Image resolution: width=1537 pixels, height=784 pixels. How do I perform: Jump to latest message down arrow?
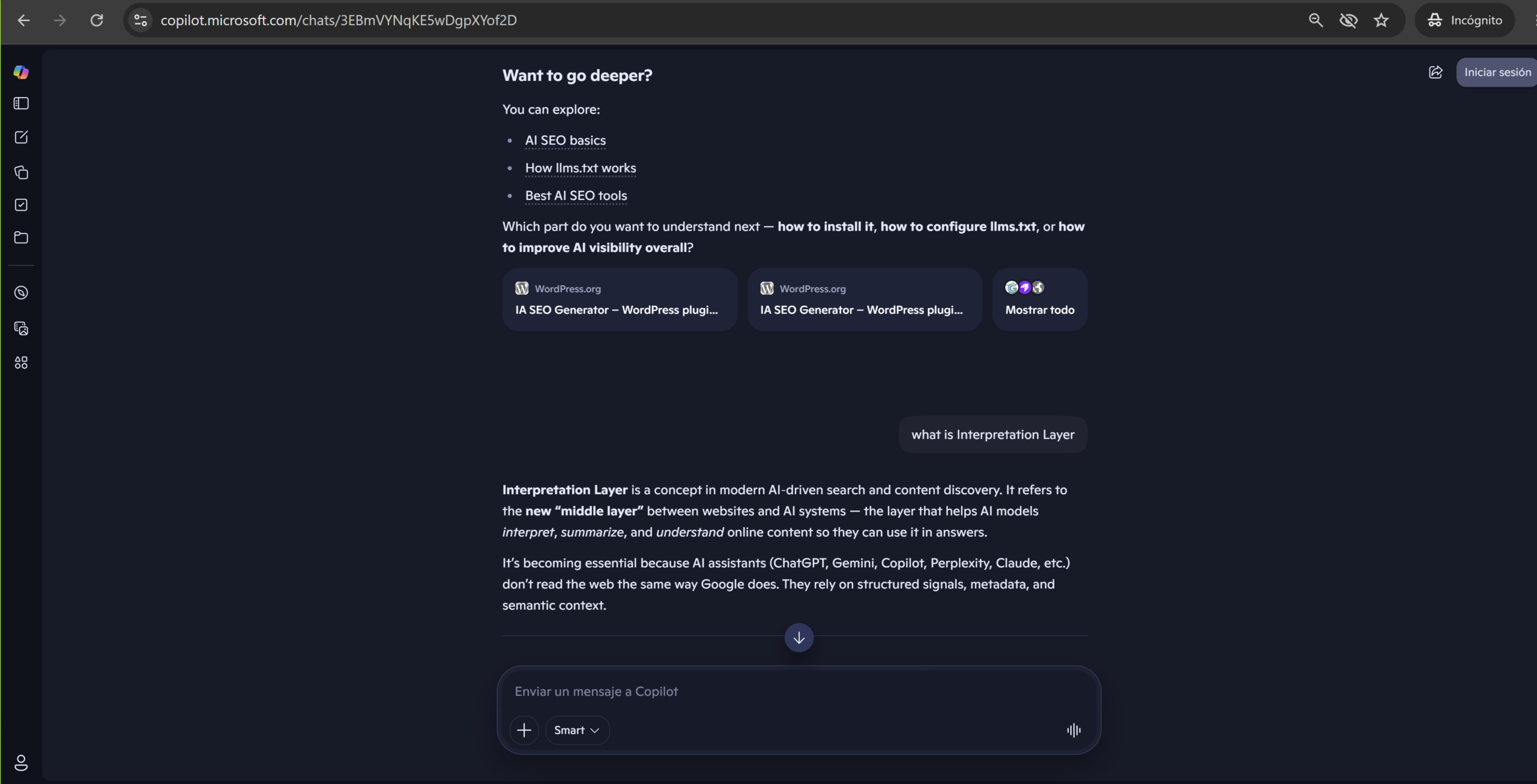tap(799, 638)
